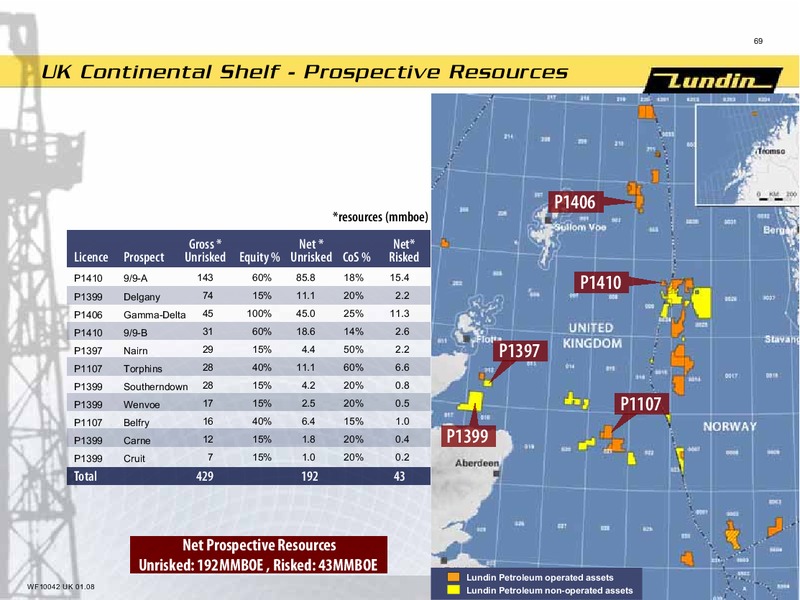
Task: Click net unrisked value 85.8
Action: pyautogui.click(x=306, y=278)
